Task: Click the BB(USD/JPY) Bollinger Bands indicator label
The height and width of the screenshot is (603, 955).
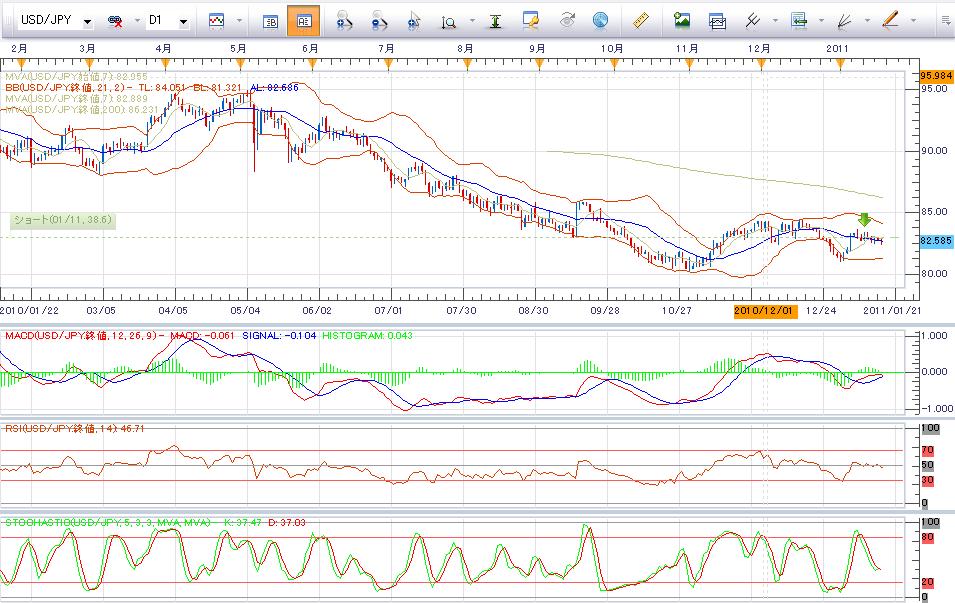Action: (60, 87)
